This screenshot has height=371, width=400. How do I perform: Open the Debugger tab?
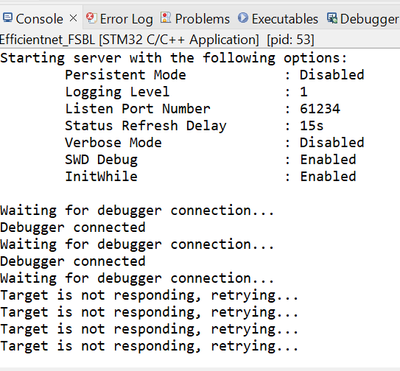(363, 19)
